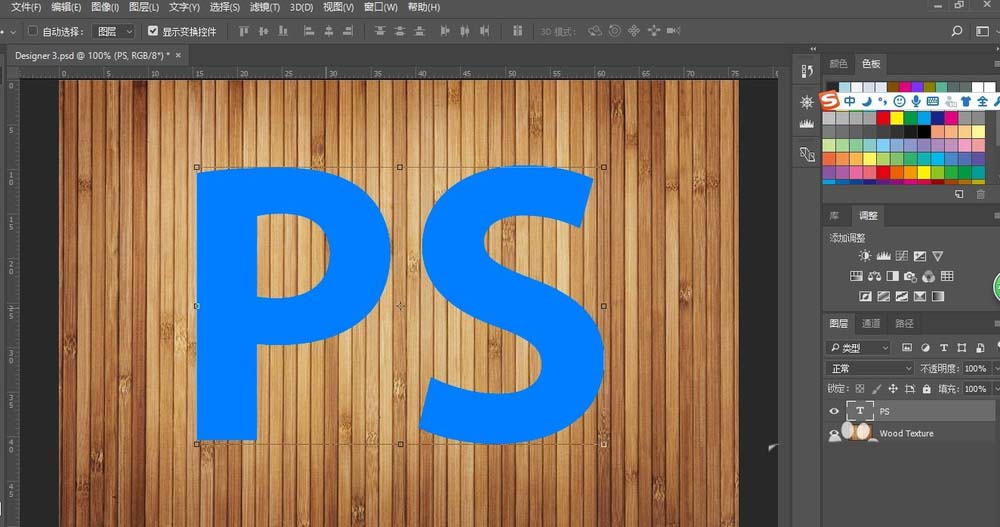Open the 窗口(W) menu
The image size is (1000, 527).
click(x=381, y=7)
